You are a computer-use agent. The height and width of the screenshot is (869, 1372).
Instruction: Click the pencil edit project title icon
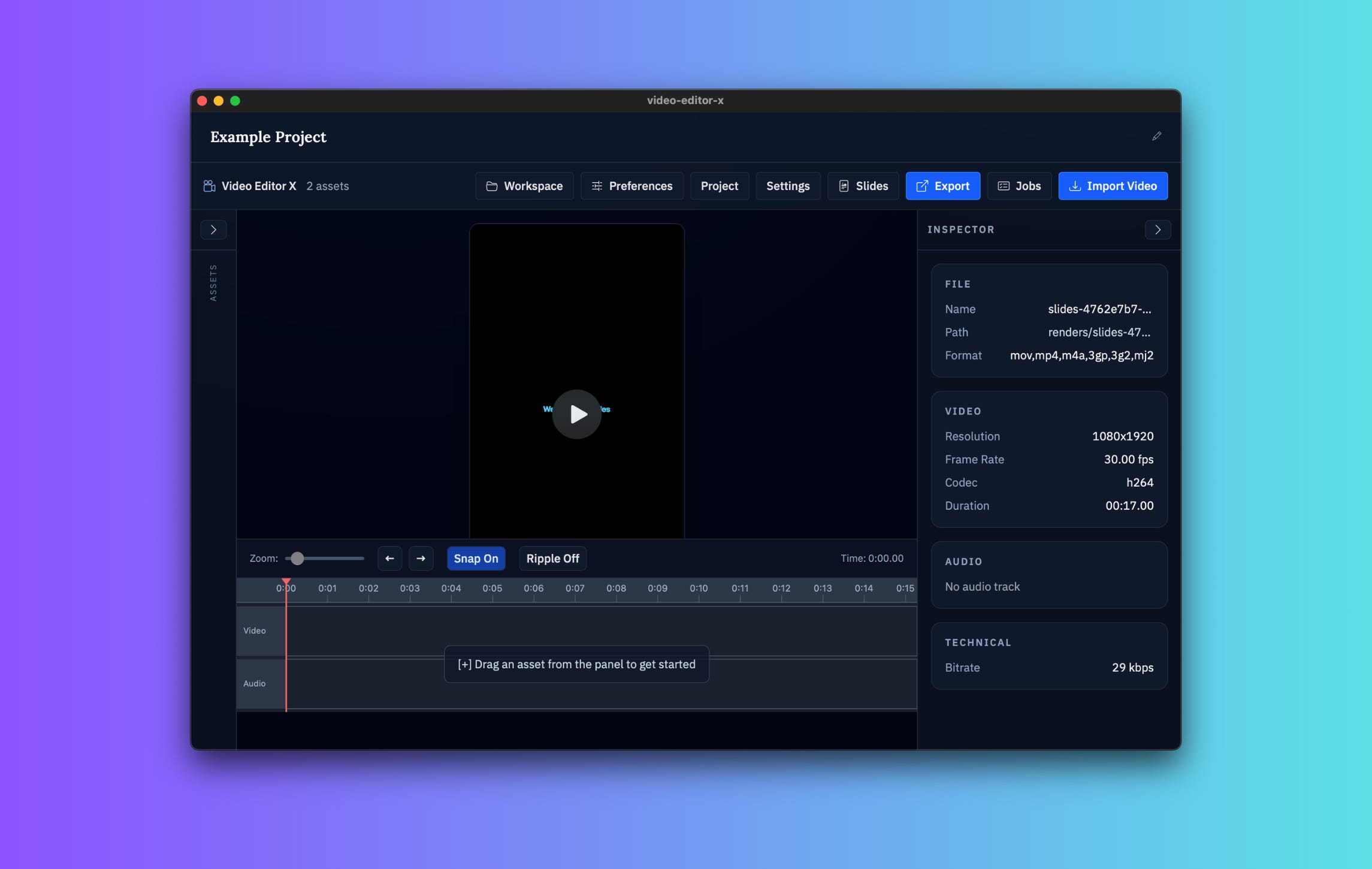coord(1156,137)
